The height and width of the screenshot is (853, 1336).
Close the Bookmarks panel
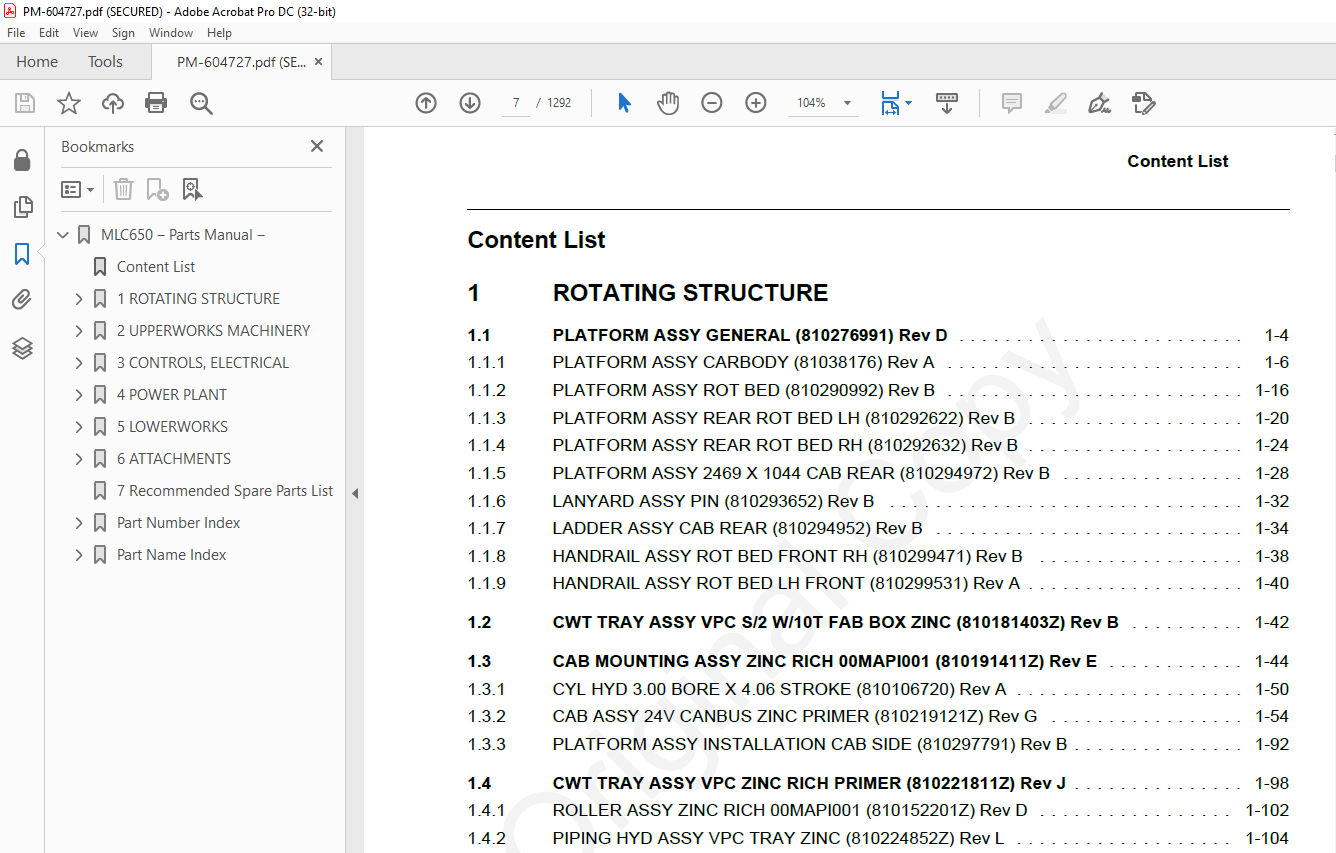317,146
